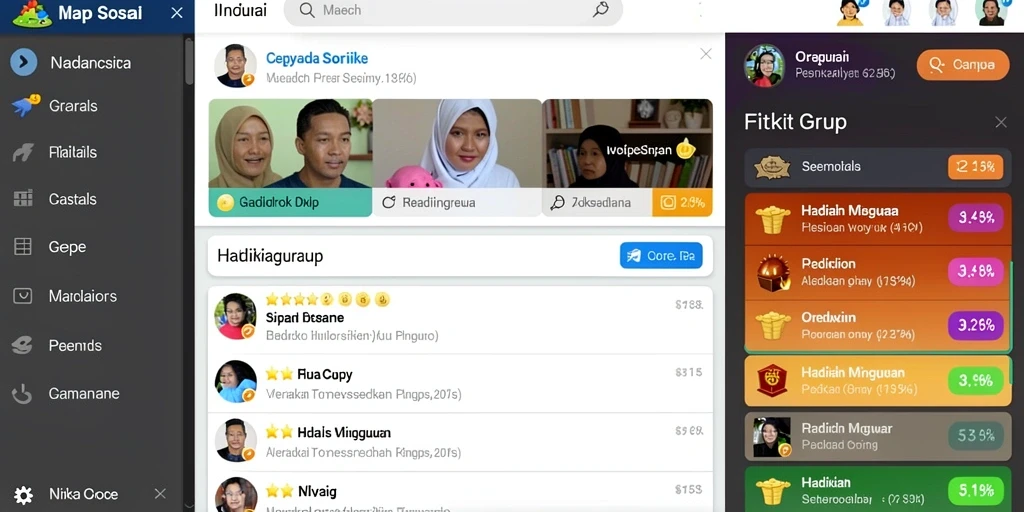Click the Sipari Btsane avatar
This screenshot has width=1024, height=512.
click(235, 316)
